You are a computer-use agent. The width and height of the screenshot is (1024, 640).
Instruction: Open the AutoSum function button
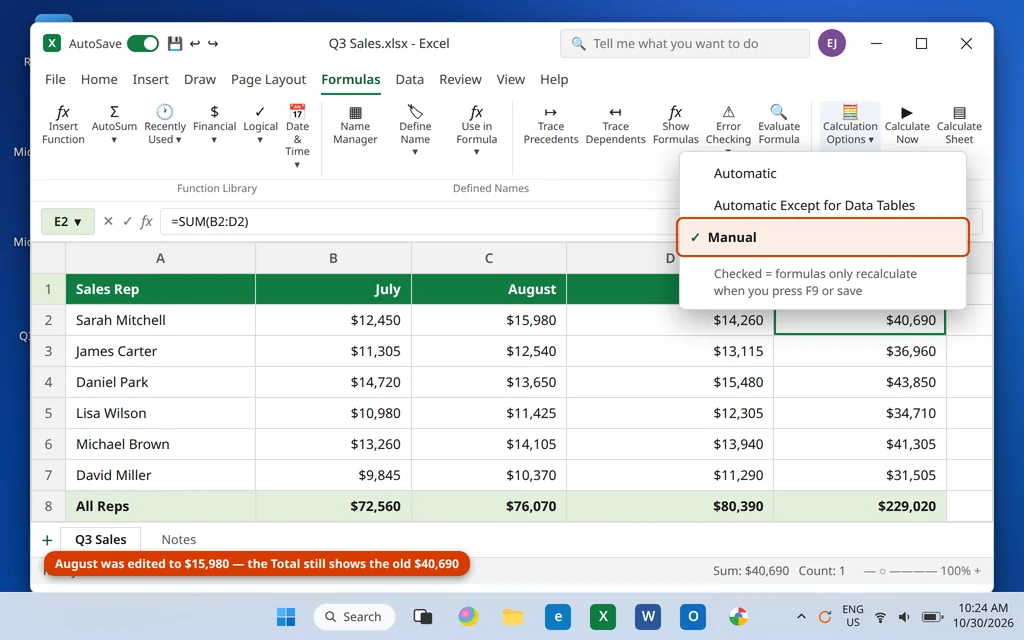tap(114, 125)
